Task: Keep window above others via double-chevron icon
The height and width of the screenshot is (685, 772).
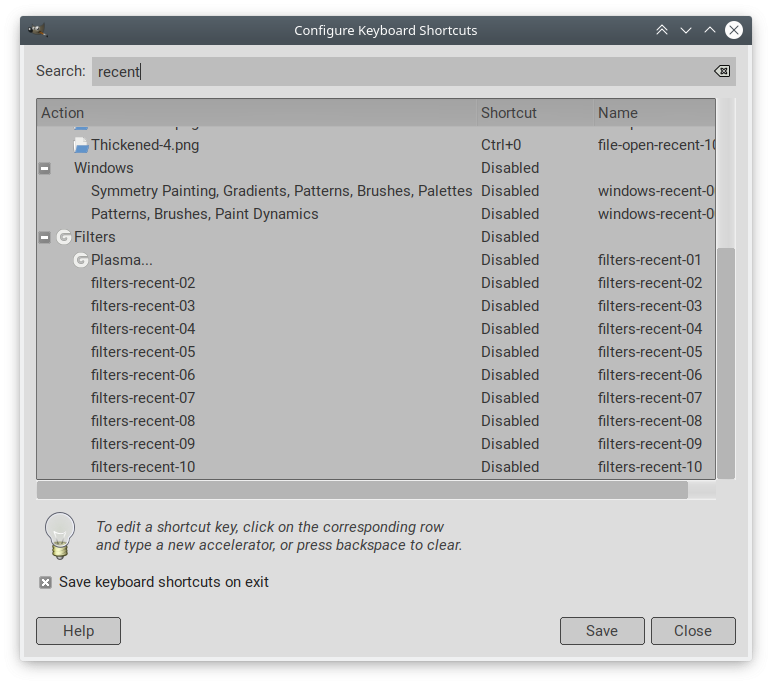Action: (662, 31)
